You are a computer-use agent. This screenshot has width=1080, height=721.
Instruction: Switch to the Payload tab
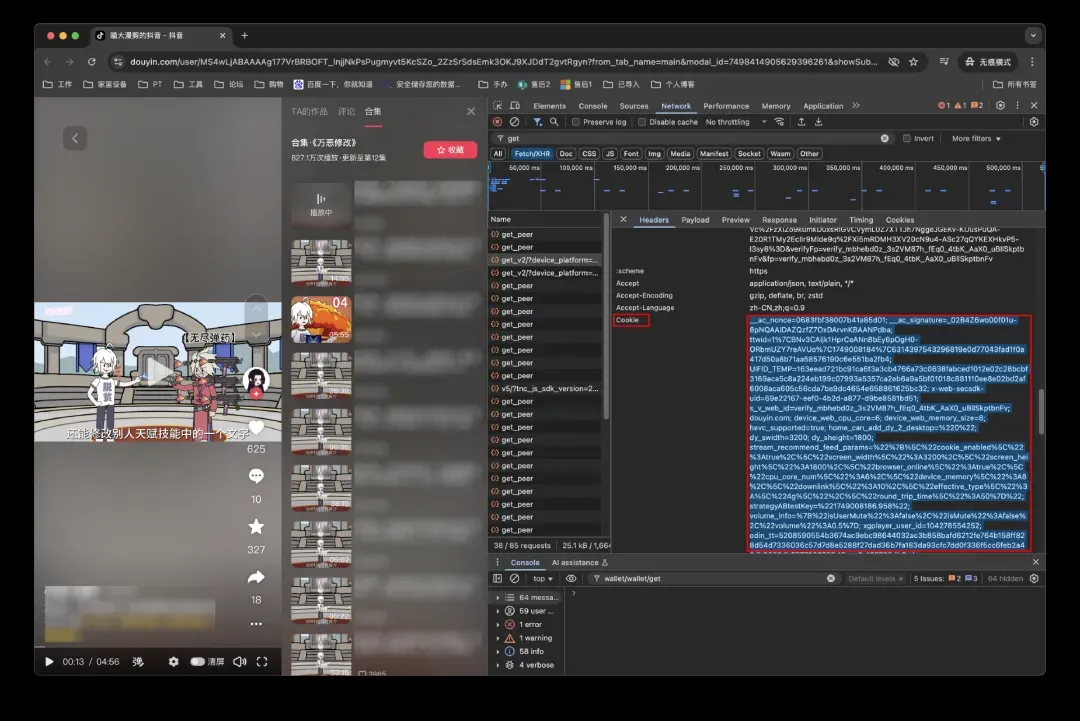695,220
